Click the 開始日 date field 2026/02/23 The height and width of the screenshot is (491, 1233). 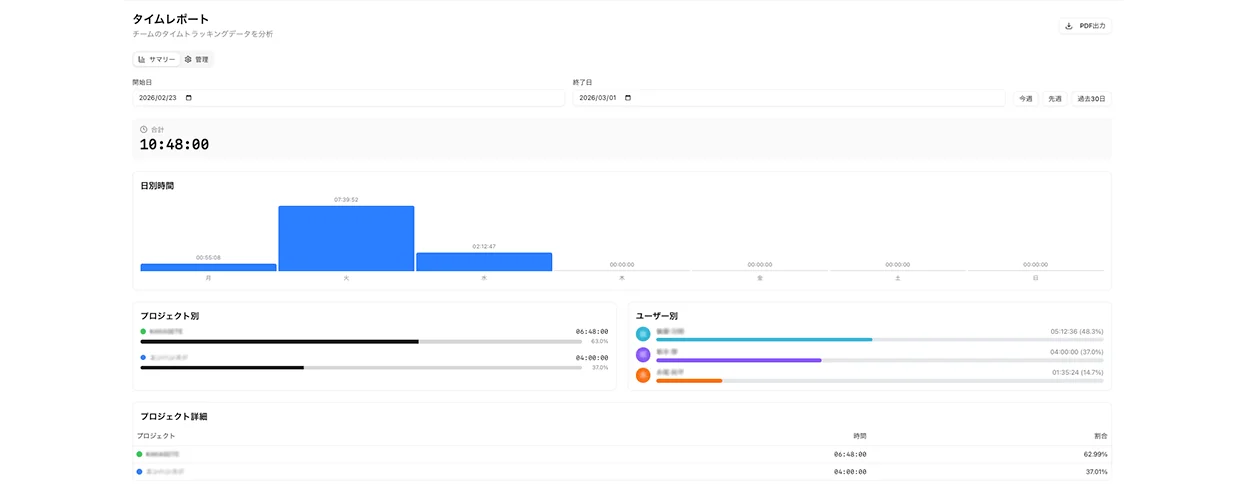[x=348, y=98]
